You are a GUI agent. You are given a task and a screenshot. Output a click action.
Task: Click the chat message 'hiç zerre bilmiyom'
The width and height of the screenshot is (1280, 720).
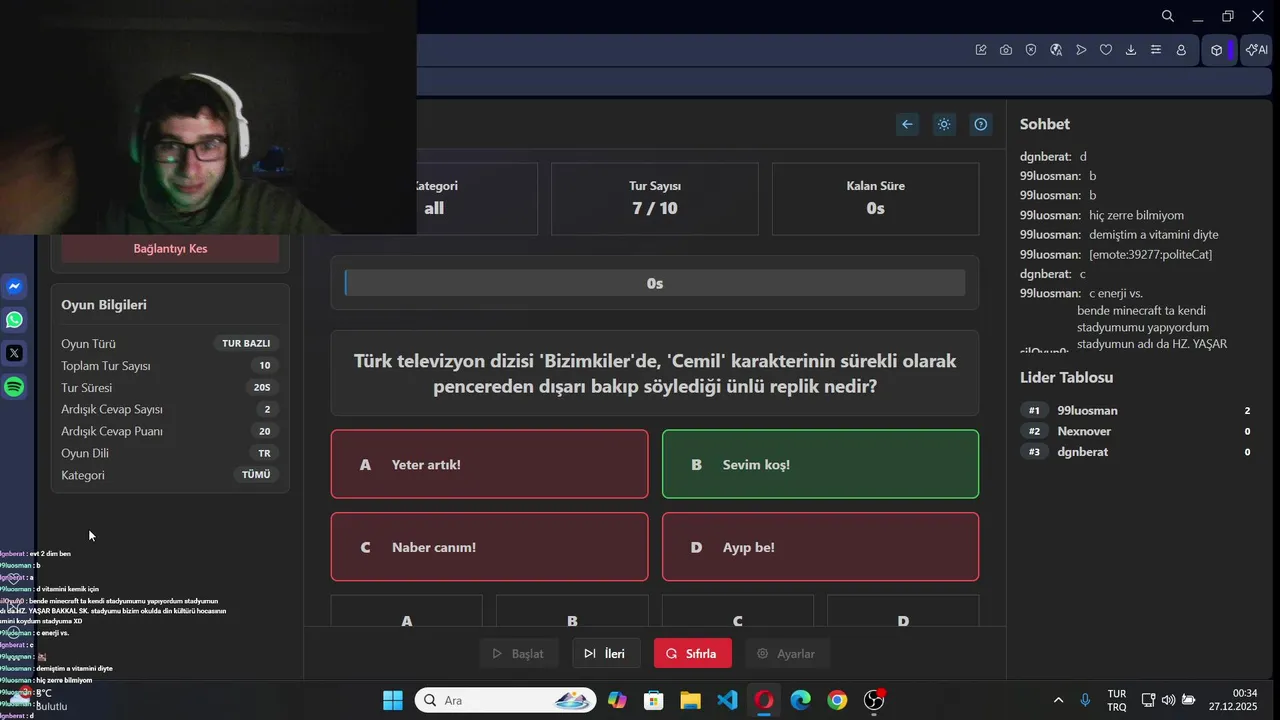coord(1136,215)
